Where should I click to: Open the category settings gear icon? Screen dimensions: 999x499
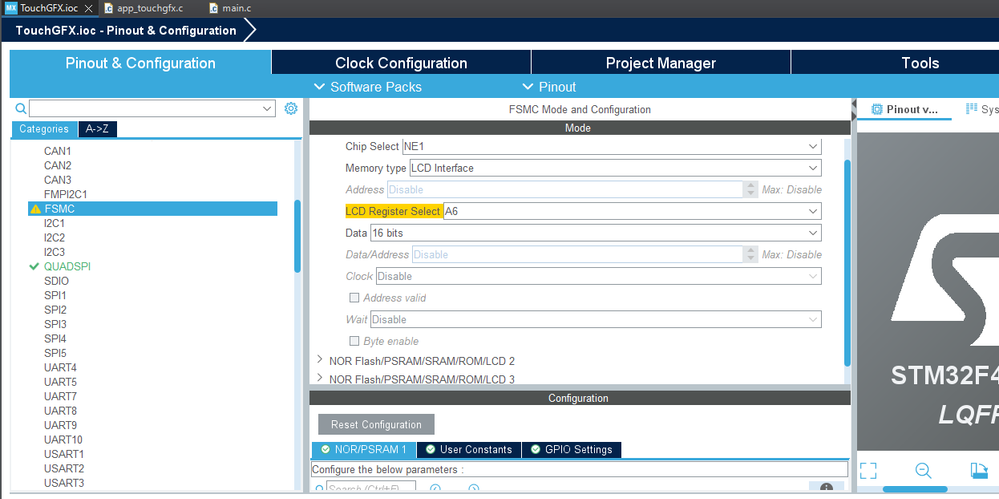pos(291,108)
